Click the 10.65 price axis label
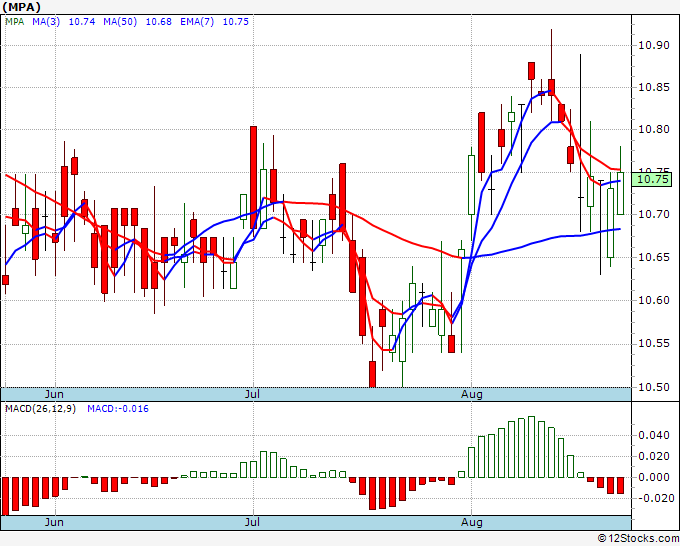 pyautogui.click(x=654, y=258)
